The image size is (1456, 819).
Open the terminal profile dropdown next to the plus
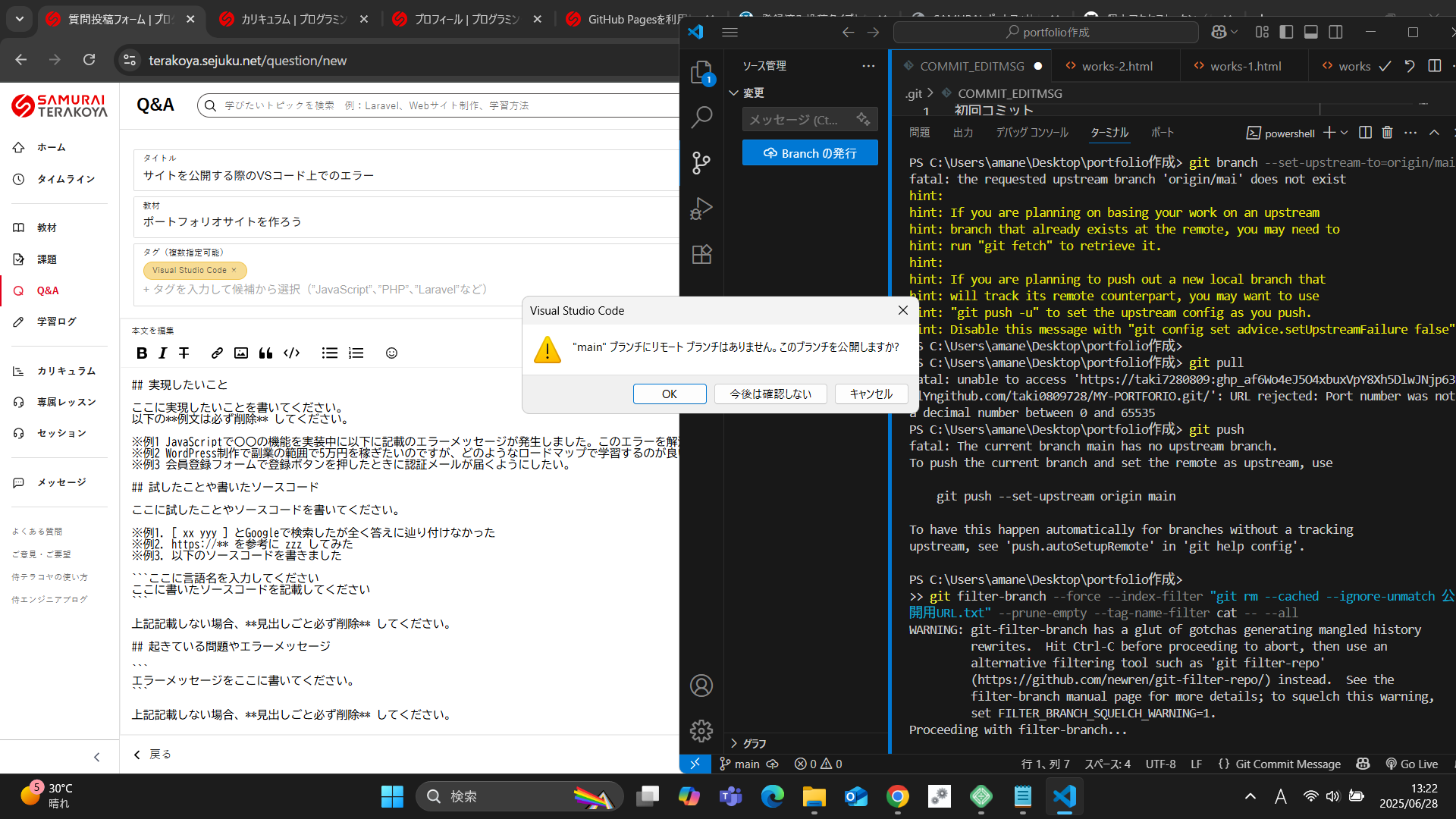[x=1343, y=132]
